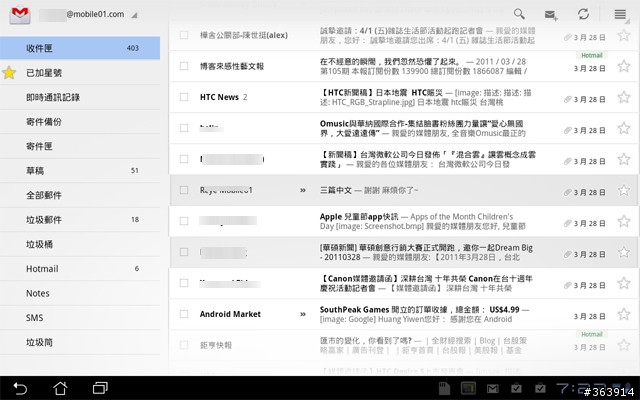Screen dimensions: 640x400
Task: Open the 寄件備份 sent mail label
Action: 80,122
